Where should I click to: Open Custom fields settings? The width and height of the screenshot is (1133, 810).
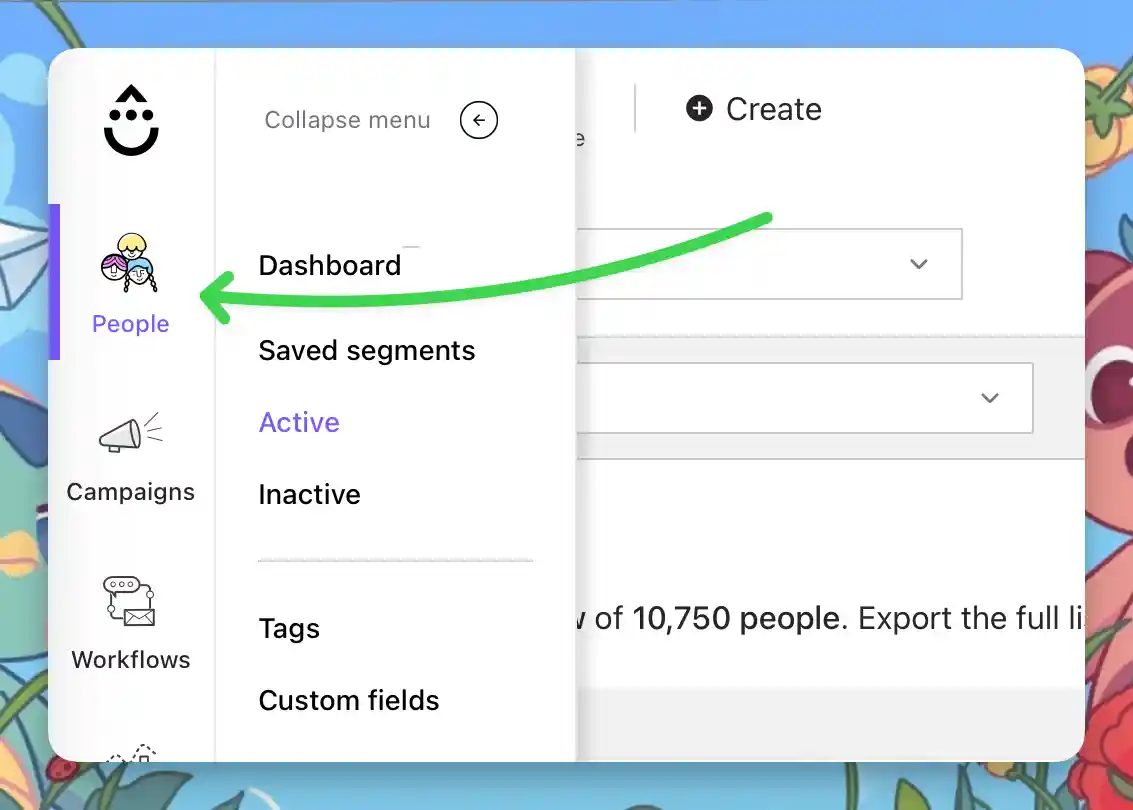[349, 700]
